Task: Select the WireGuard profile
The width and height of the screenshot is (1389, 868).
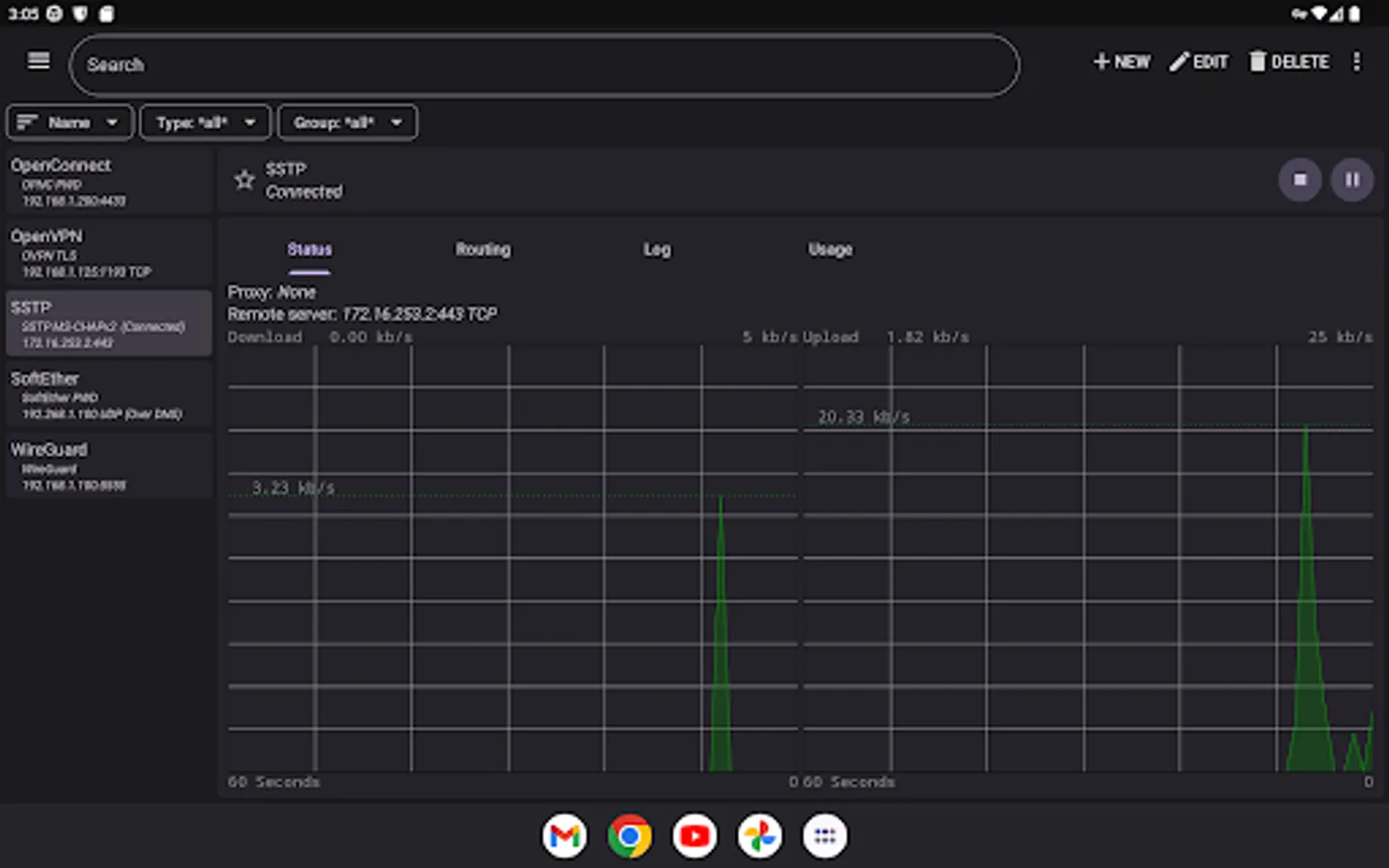Action: (x=108, y=467)
